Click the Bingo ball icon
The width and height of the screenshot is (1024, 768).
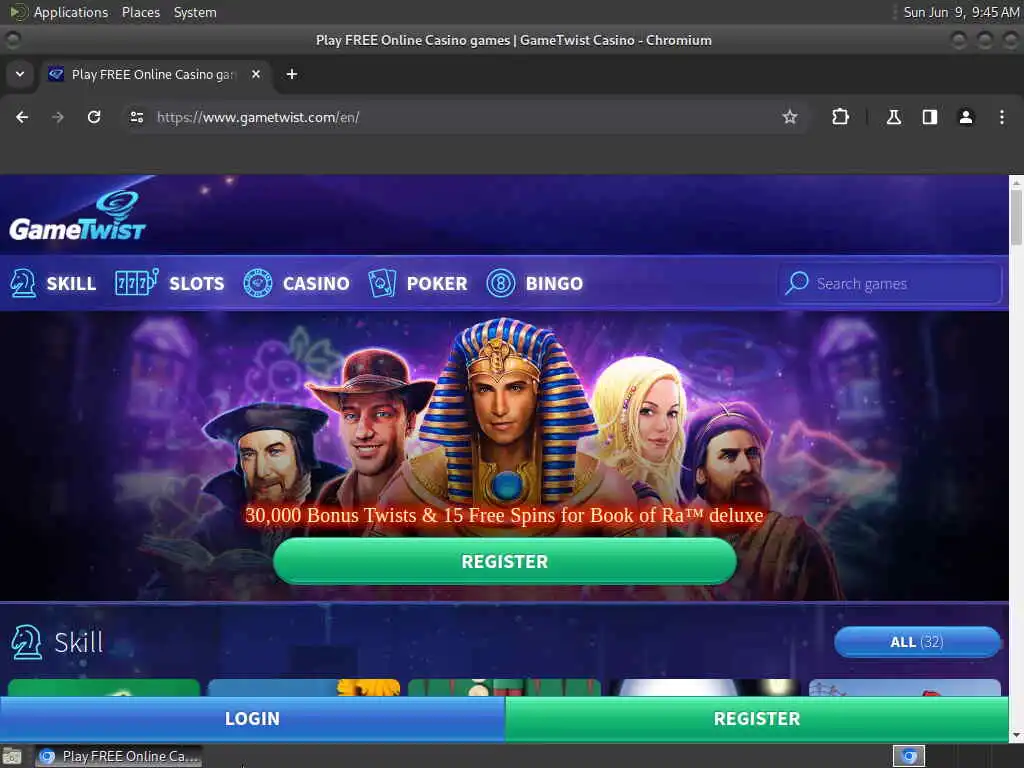point(501,283)
